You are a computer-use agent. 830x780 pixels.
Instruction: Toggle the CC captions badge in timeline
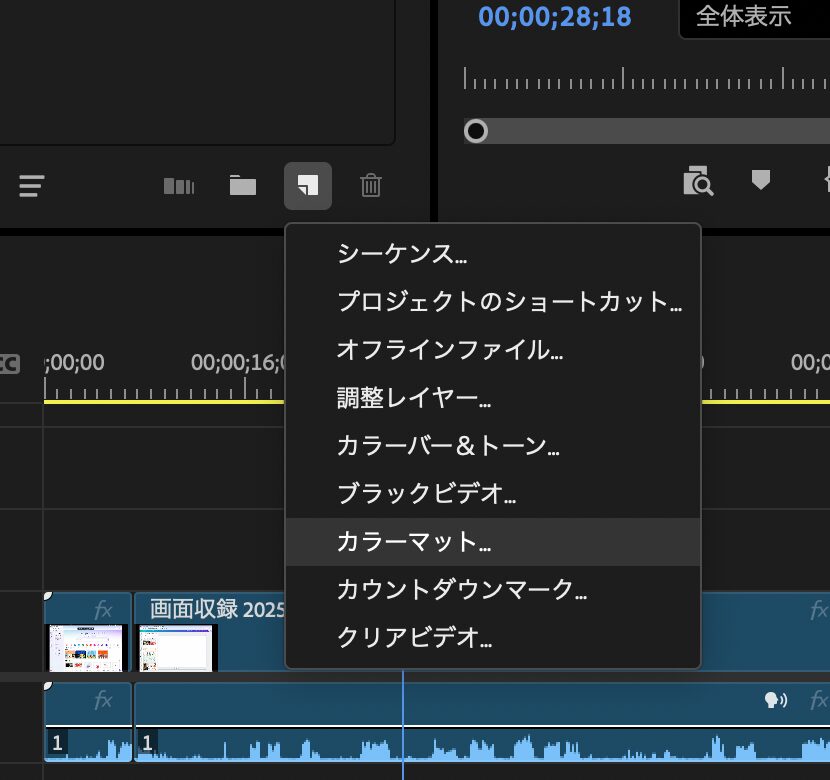point(9,364)
